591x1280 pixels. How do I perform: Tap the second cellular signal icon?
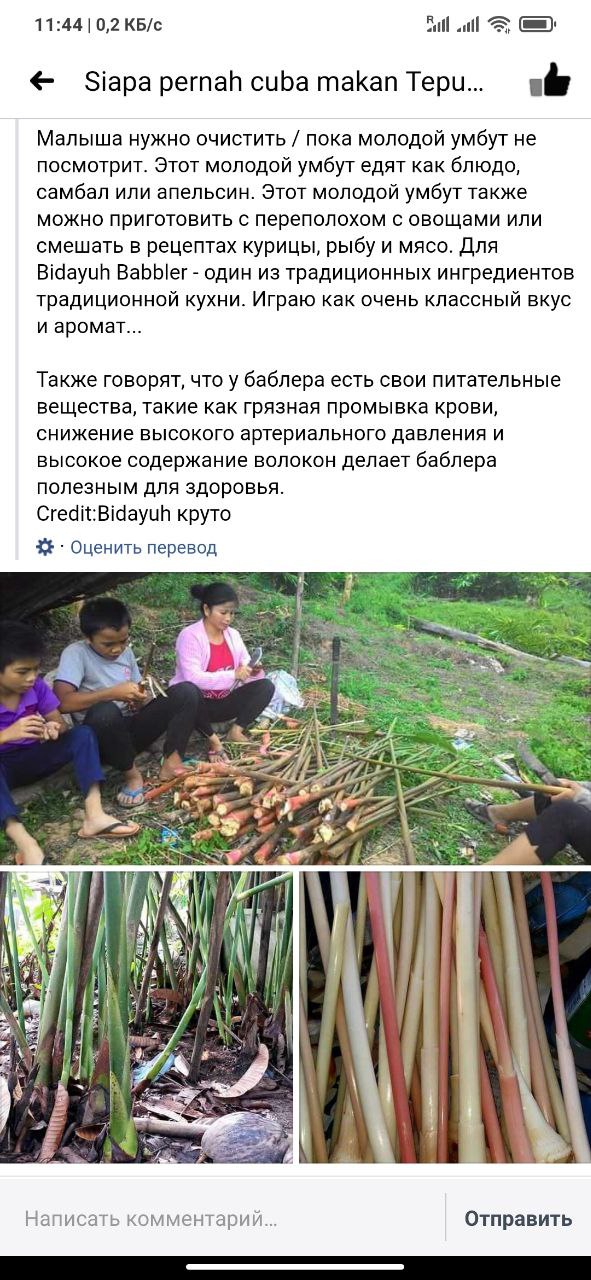(x=468, y=24)
